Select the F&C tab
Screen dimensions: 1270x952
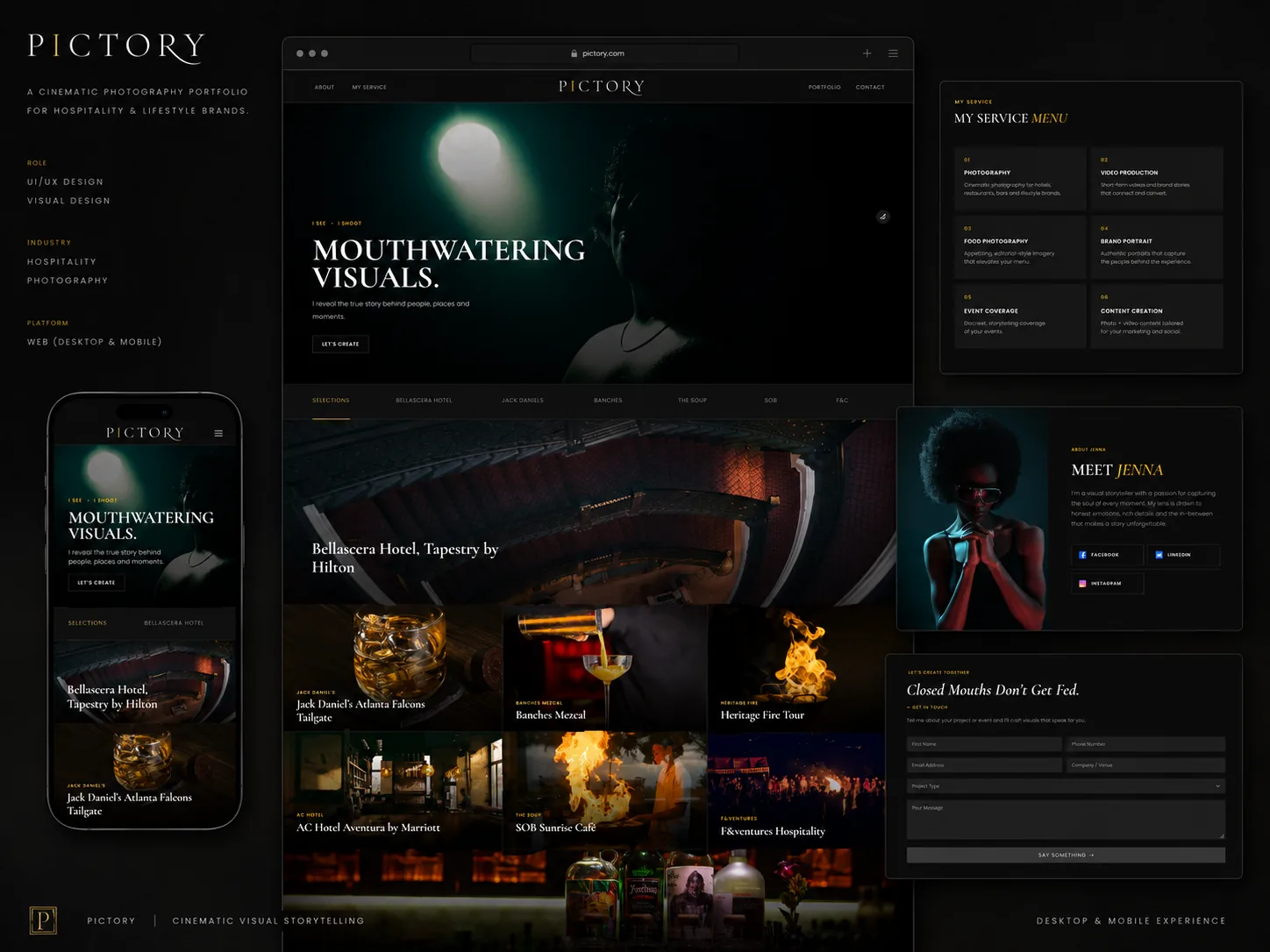tap(842, 401)
